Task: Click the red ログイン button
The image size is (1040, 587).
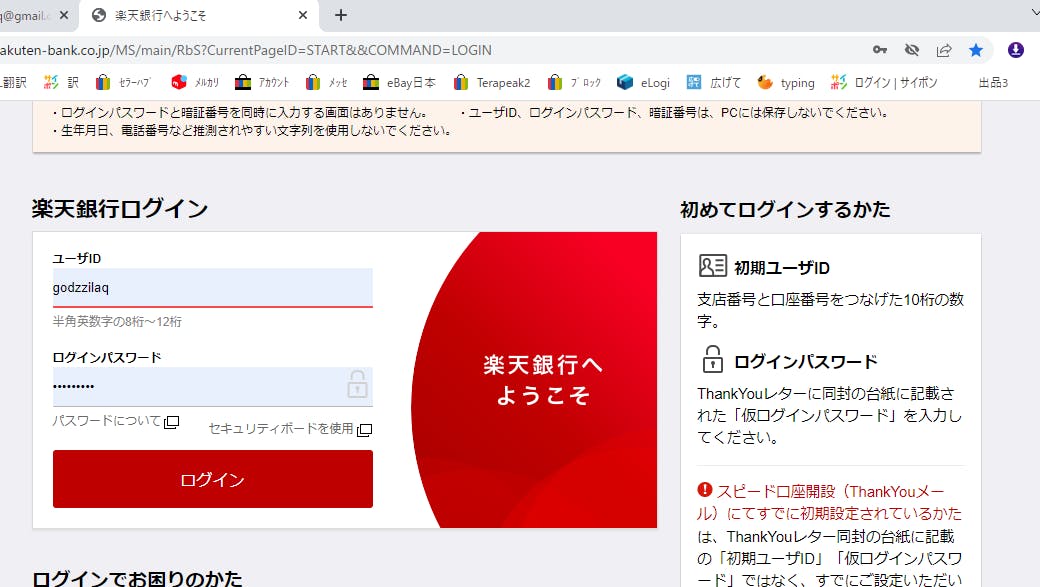Action: point(213,479)
